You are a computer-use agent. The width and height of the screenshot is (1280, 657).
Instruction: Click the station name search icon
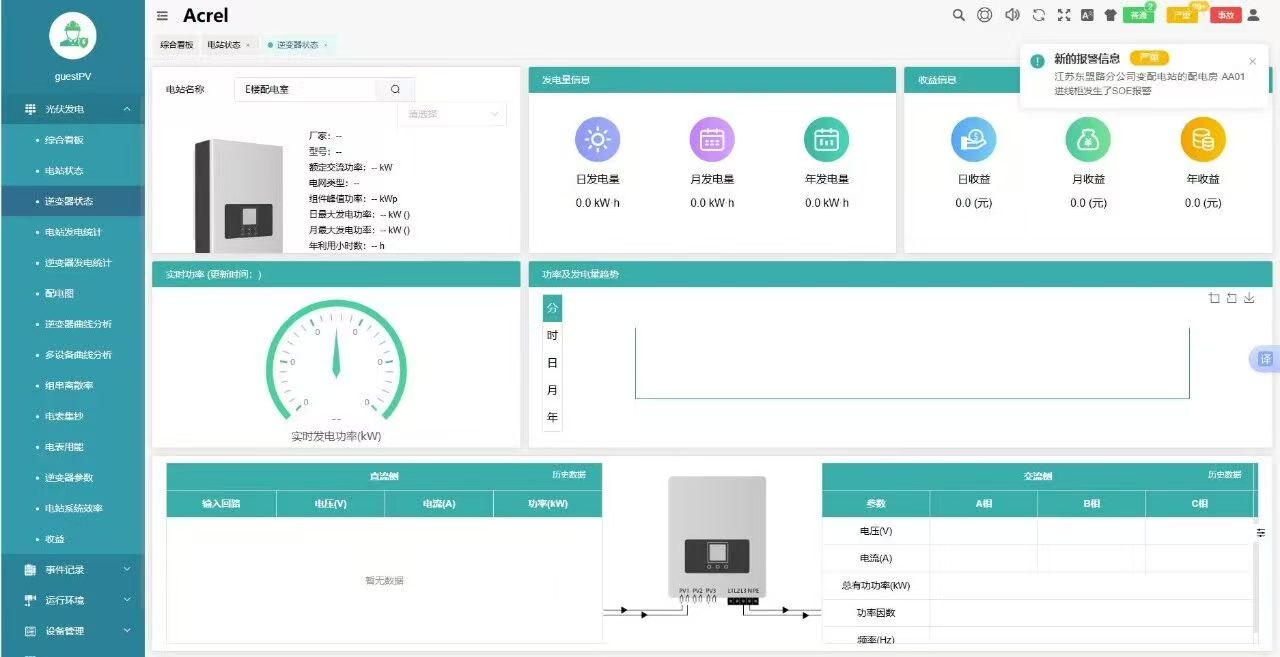pos(395,89)
